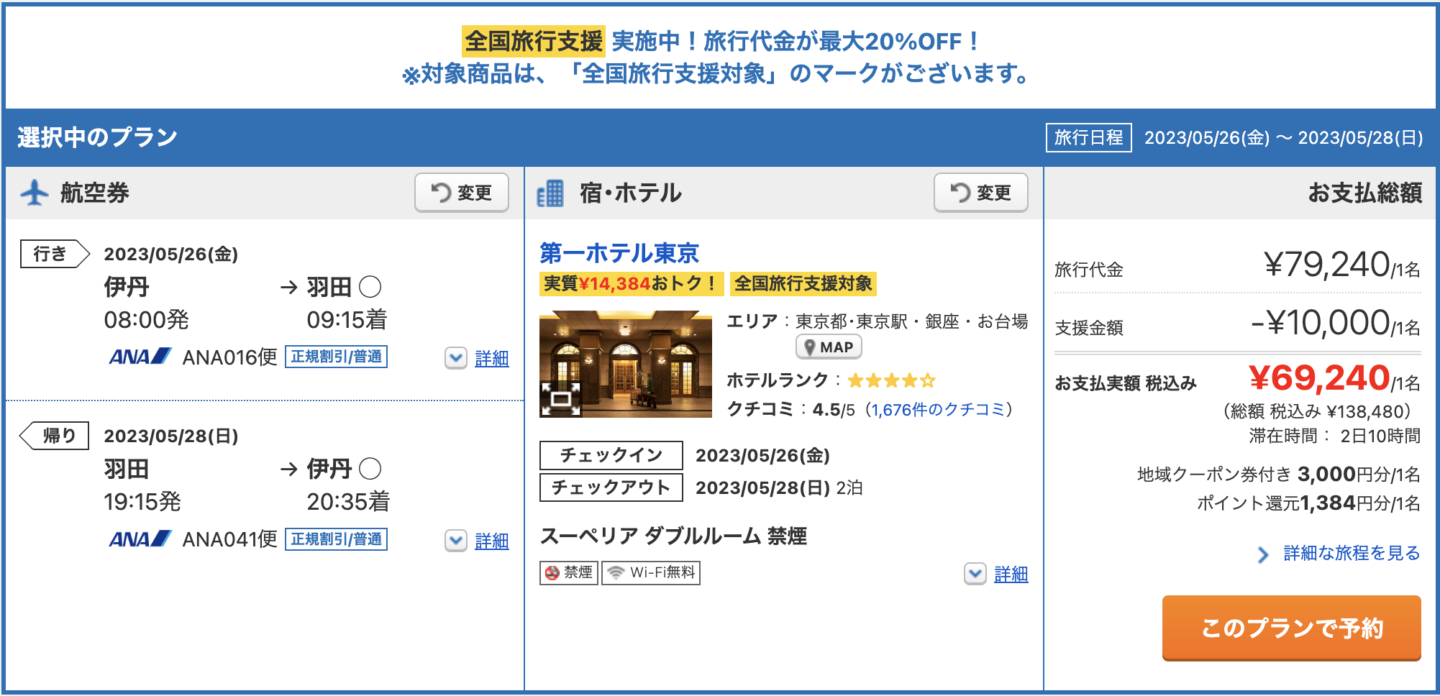Click 地域クーポン券付き 3,000円分 text
Screen dimensions: 1440x696
point(1279,475)
